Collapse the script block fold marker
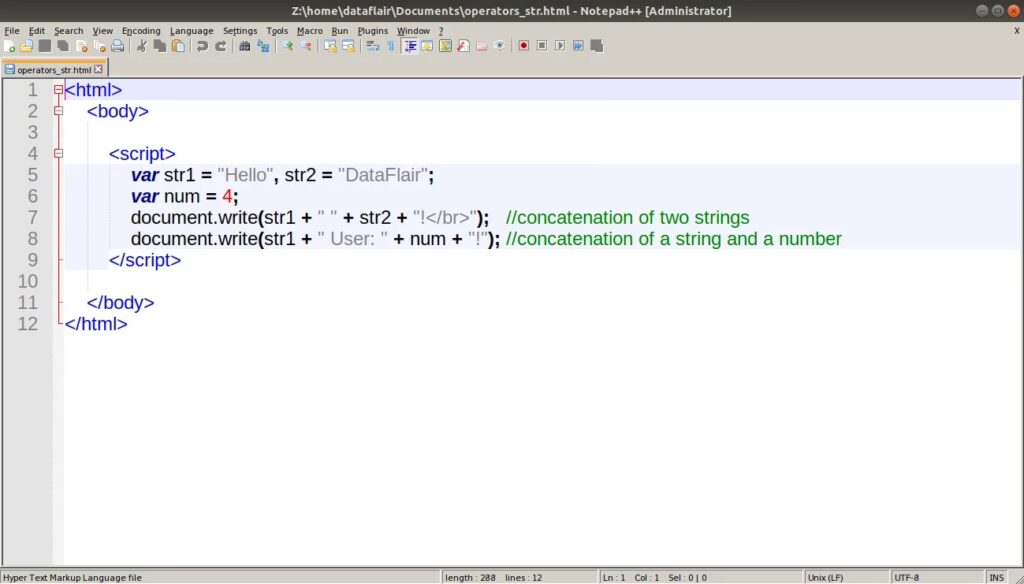This screenshot has height=584, width=1024. pyautogui.click(x=58, y=153)
